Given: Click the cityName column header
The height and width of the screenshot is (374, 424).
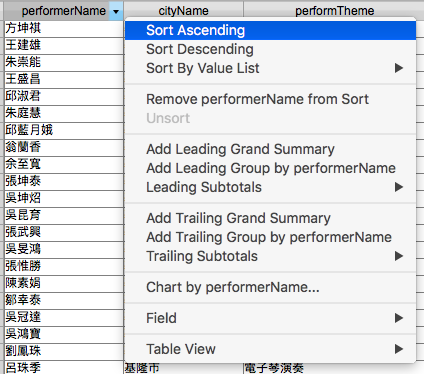Looking at the screenshot, I should coord(184,11).
